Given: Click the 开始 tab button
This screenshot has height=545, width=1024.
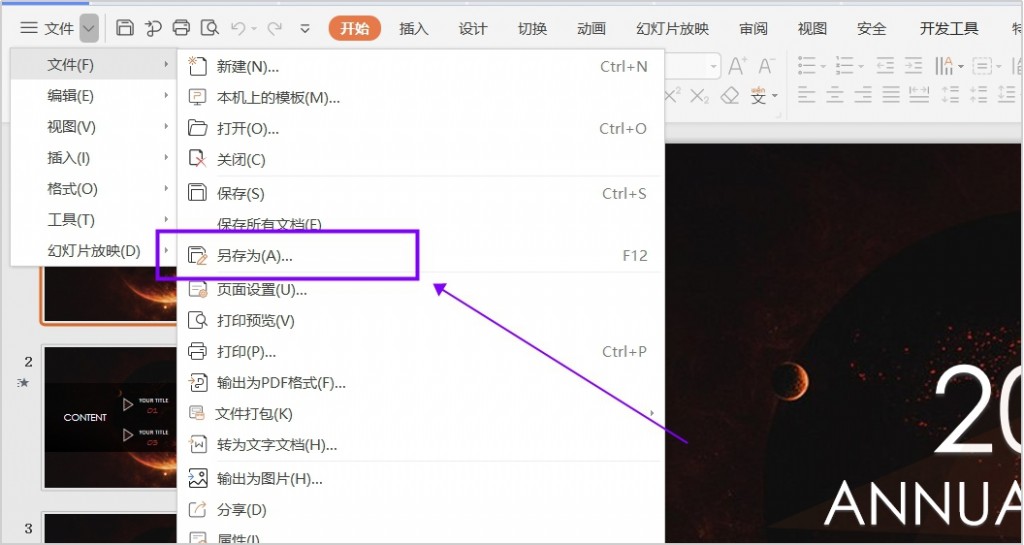Looking at the screenshot, I should click(354, 28).
